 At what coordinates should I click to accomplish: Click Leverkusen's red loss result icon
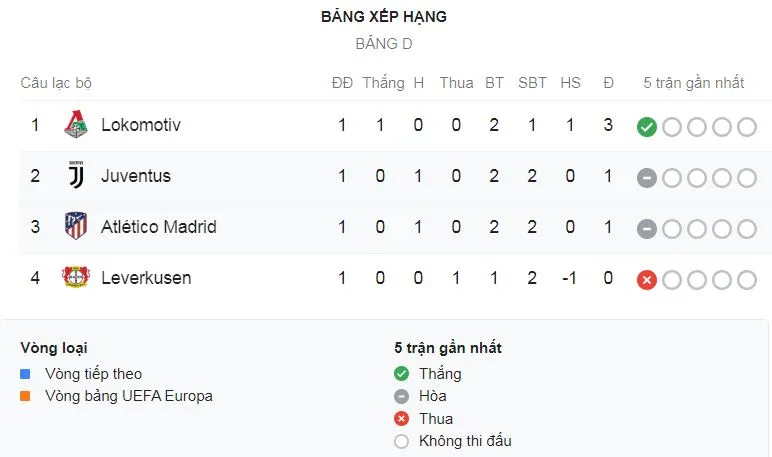pos(647,280)
